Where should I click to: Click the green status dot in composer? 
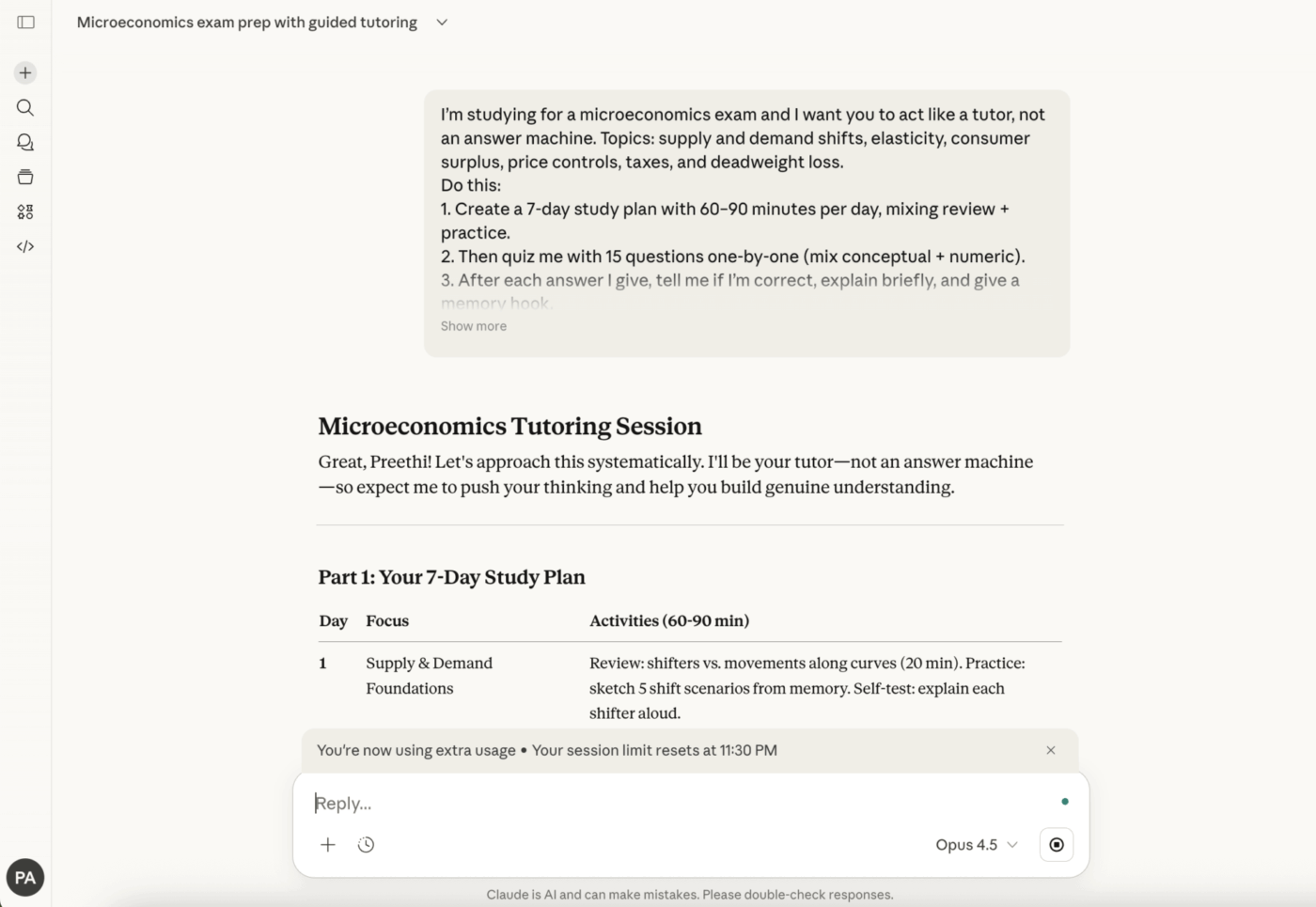(x=1065, y=802)
